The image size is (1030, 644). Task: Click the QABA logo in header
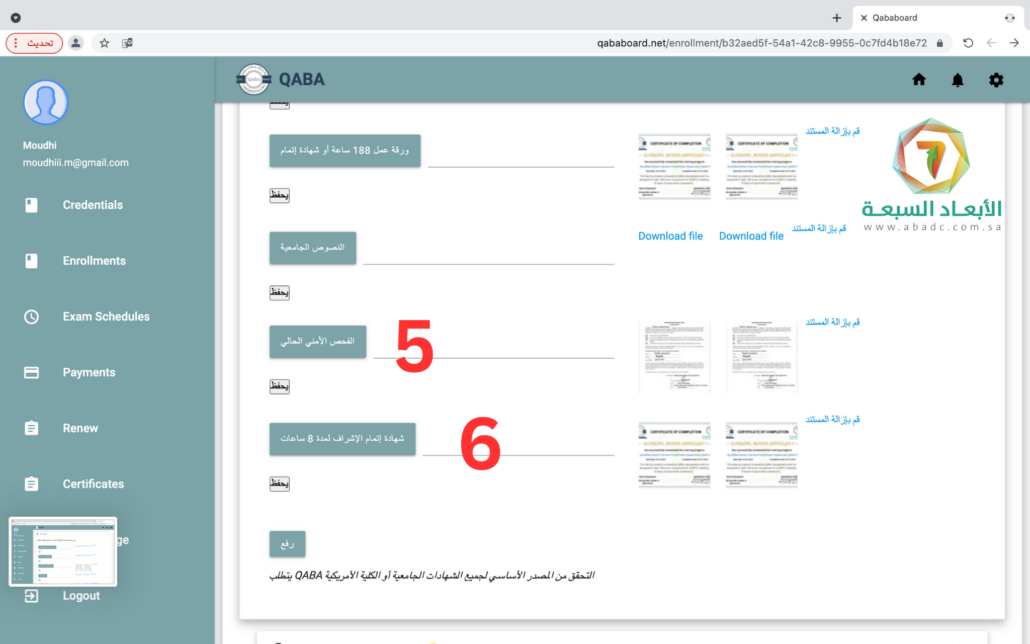click(x=254, y=80)
